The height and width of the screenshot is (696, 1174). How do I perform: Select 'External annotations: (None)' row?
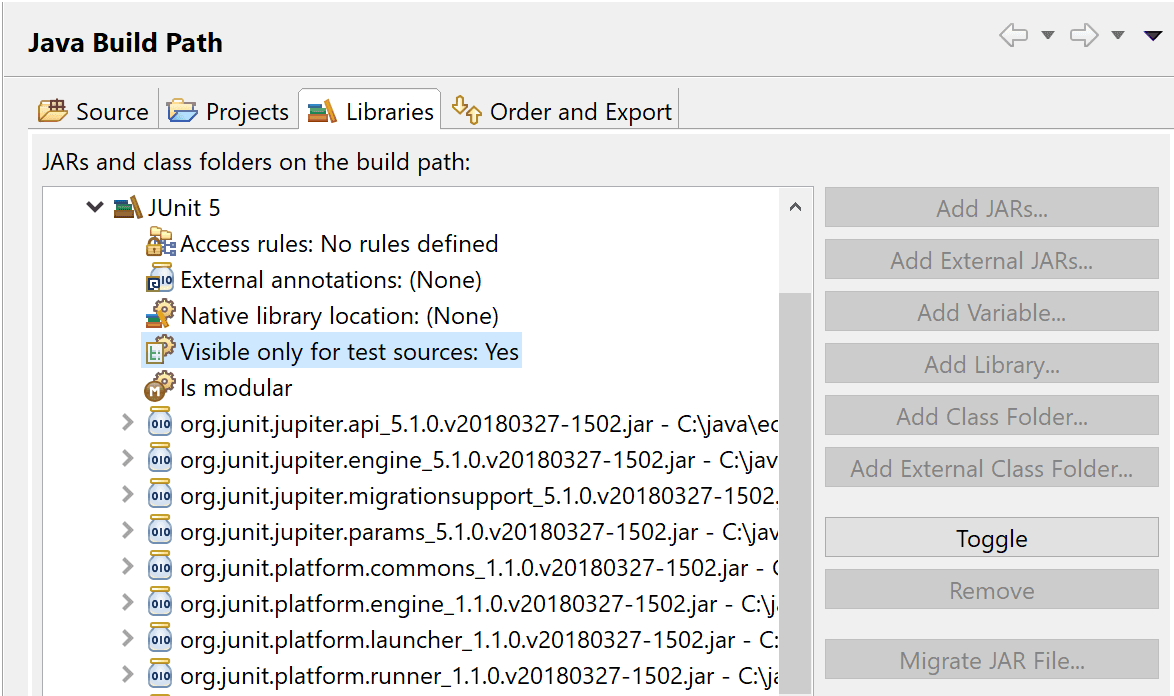point(331,280)
